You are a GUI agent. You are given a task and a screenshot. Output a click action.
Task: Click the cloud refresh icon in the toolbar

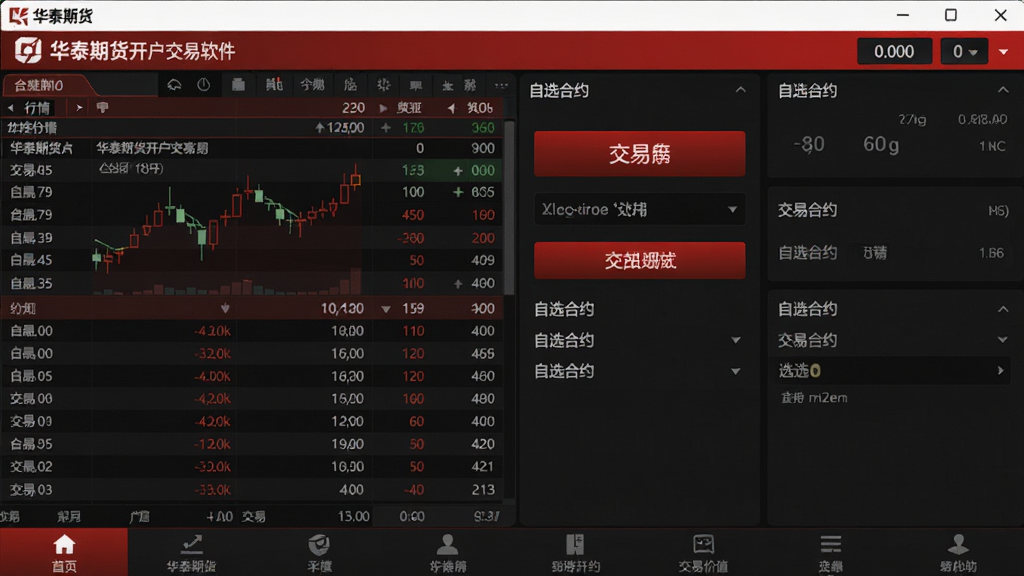174,85
